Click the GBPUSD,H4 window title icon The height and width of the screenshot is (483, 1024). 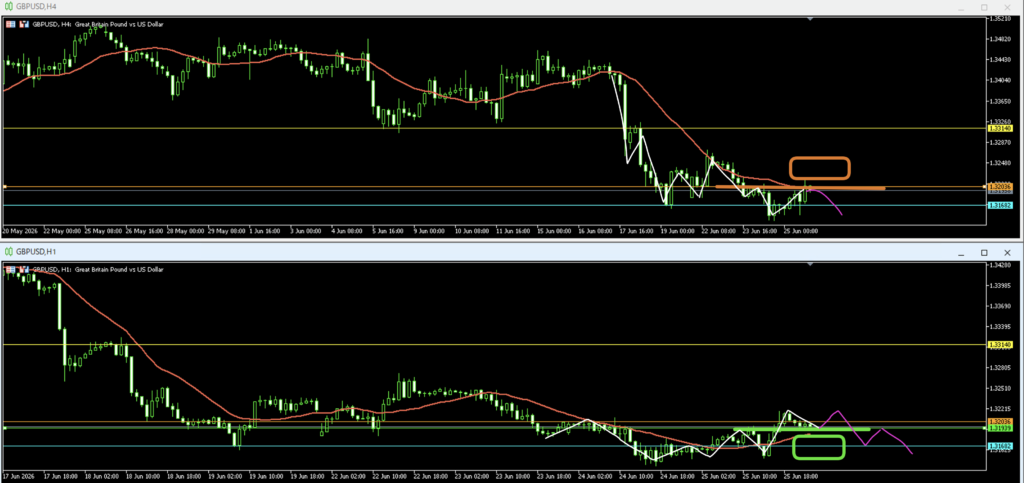[x=8, y=7]
